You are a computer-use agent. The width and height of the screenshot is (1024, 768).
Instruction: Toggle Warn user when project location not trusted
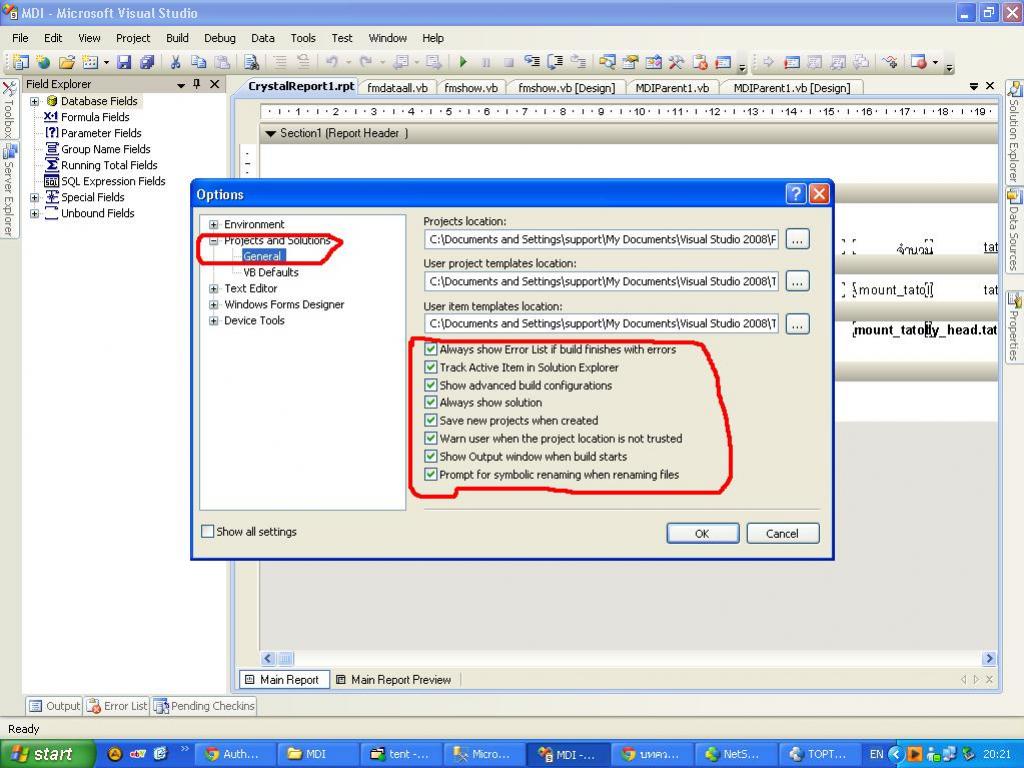pyautogui.click(x=430, y=438)
